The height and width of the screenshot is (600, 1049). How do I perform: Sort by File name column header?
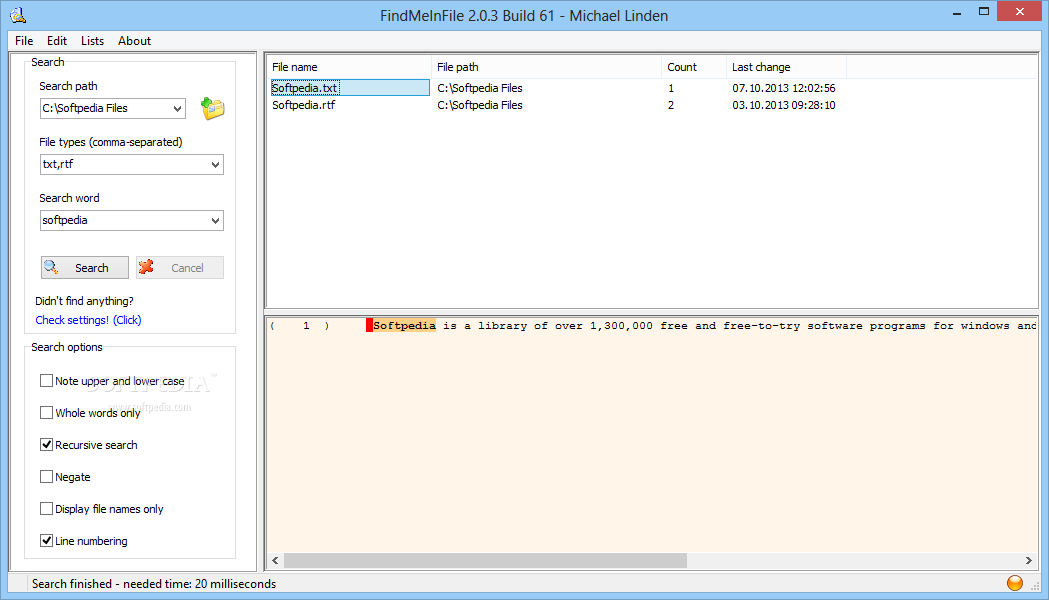[349, 67]
